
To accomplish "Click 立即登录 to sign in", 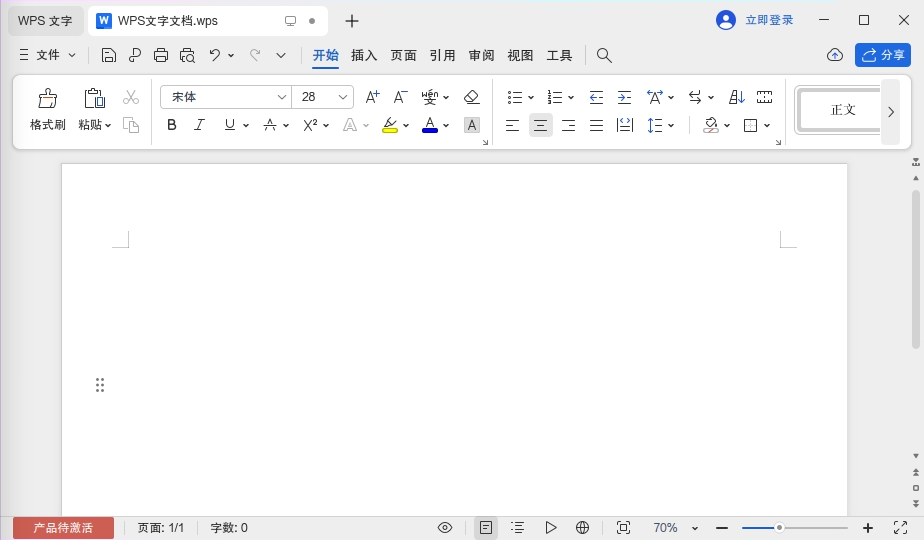I will tap(769, 20).
